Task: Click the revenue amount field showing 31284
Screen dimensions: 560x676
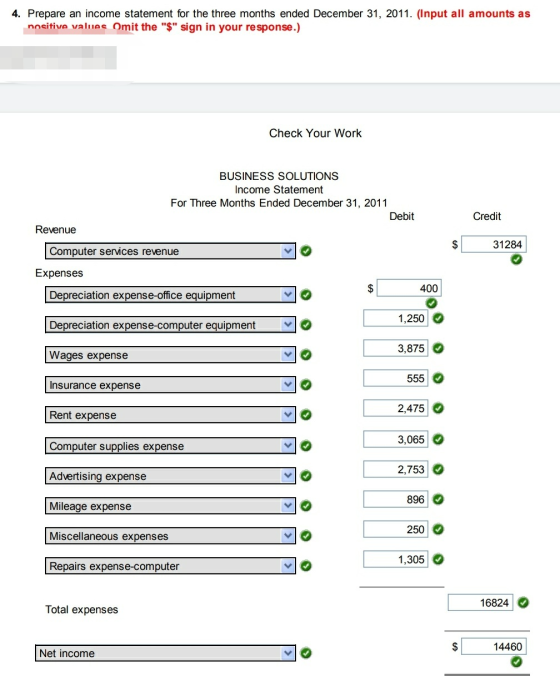Action: coord(494,244)
